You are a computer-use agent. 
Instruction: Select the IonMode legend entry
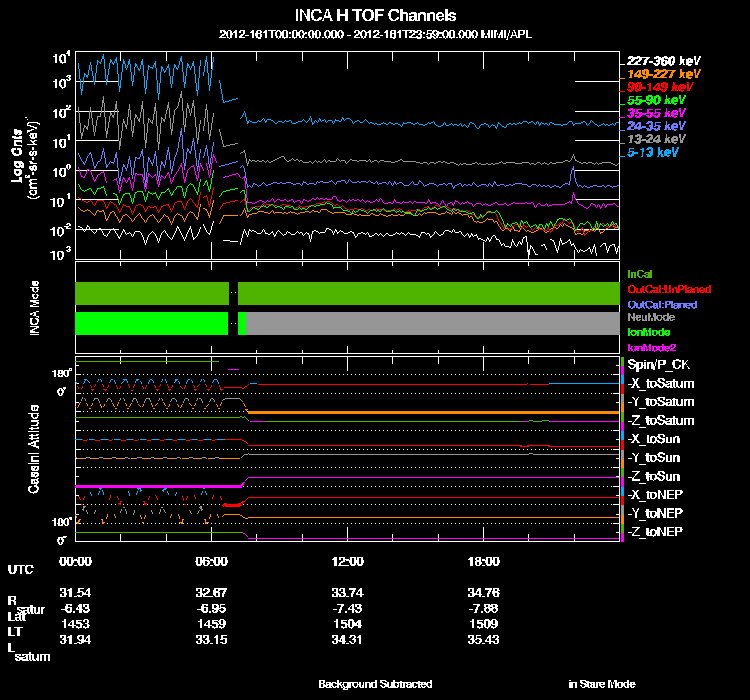coord(649,332)
